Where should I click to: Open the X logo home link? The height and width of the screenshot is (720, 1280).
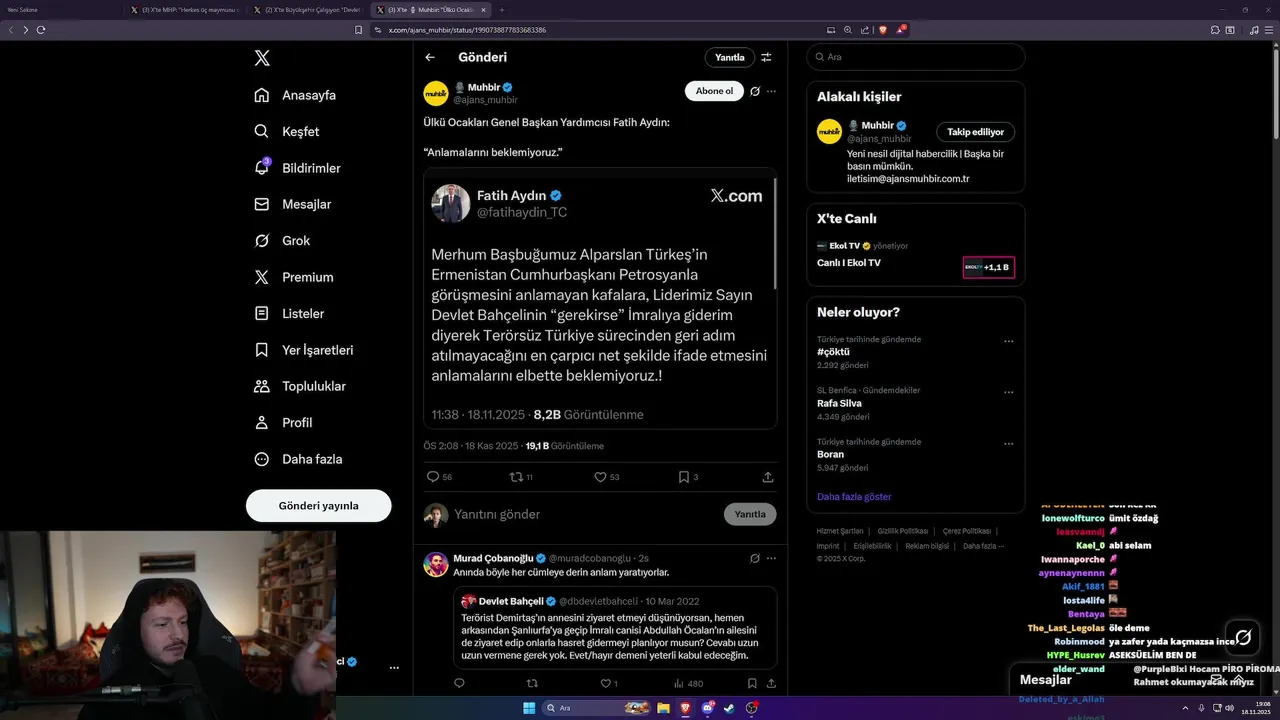(262, 58)
